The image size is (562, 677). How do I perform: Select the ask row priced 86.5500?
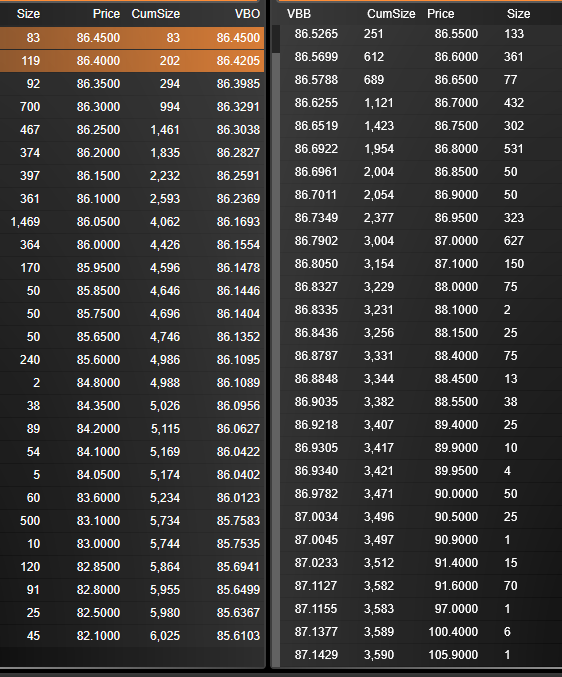tap(421, 34)
